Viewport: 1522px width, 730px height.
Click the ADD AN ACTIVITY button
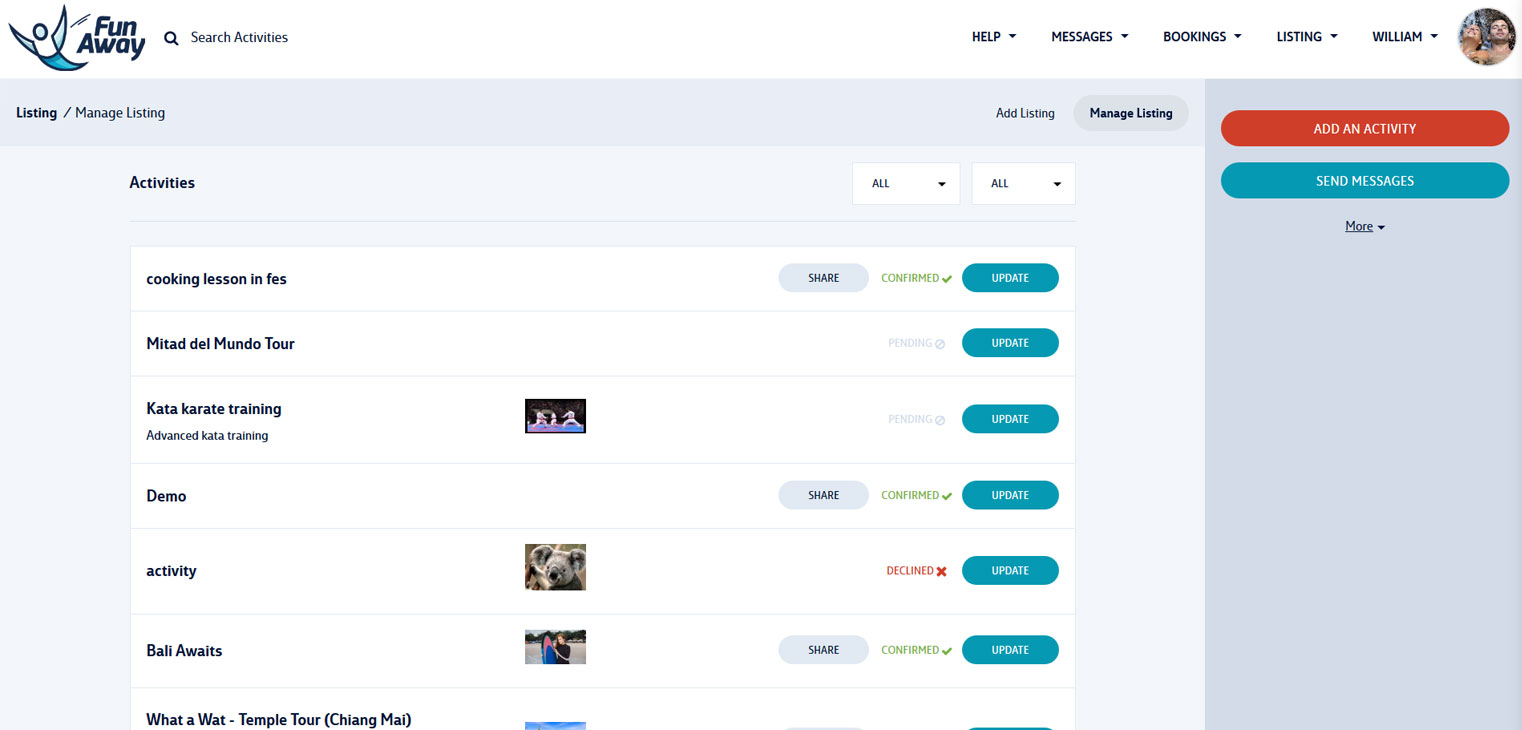coord(1364,129)
